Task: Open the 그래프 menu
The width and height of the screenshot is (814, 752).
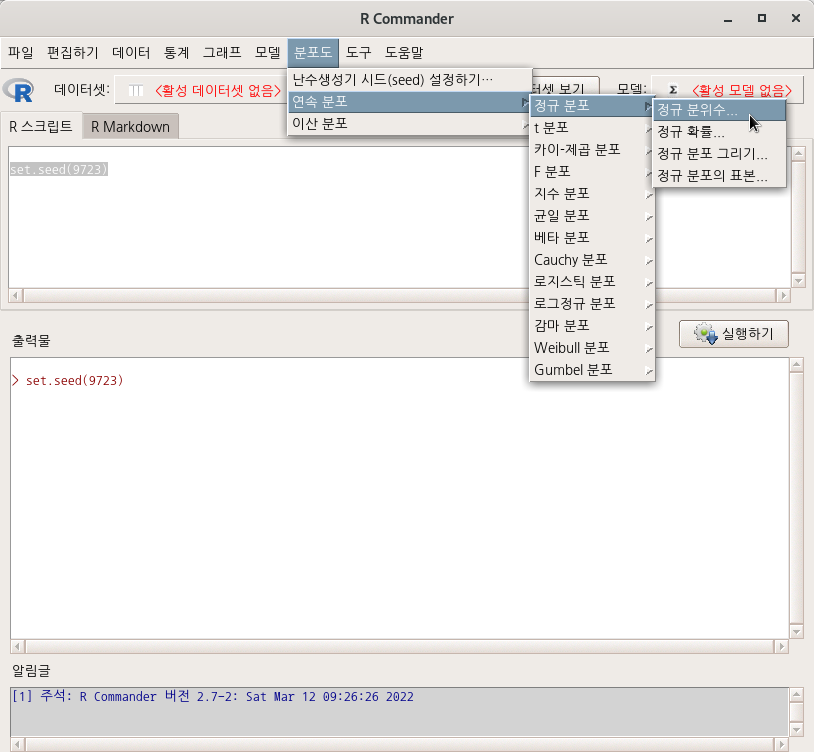Action: [222, 52]
